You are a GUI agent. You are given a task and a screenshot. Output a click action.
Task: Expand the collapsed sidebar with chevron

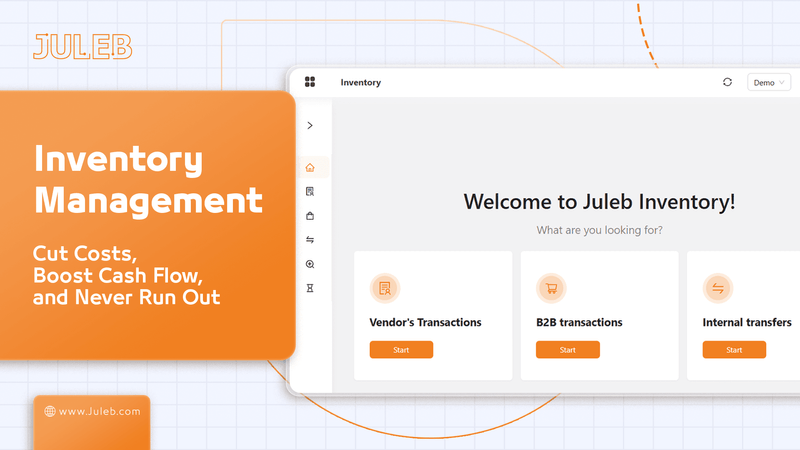[x=310, y=125]
